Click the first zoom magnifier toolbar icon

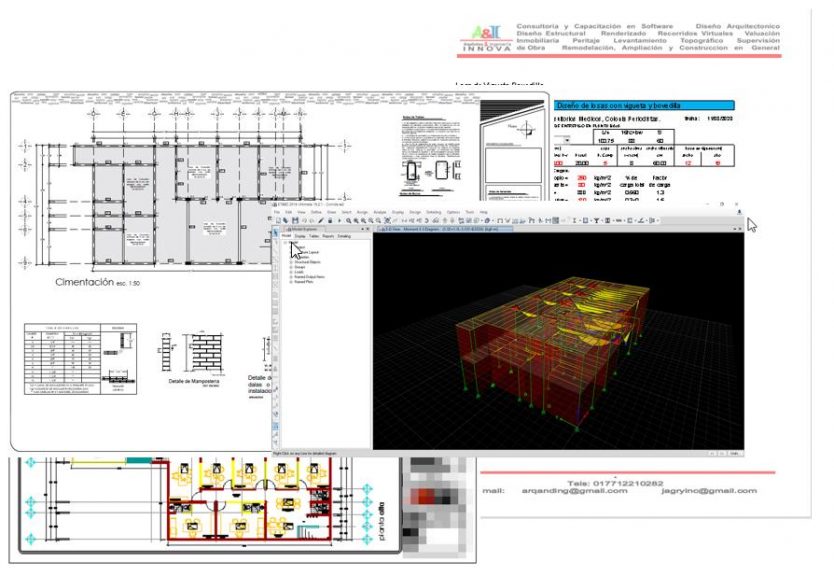coord(347,220)
